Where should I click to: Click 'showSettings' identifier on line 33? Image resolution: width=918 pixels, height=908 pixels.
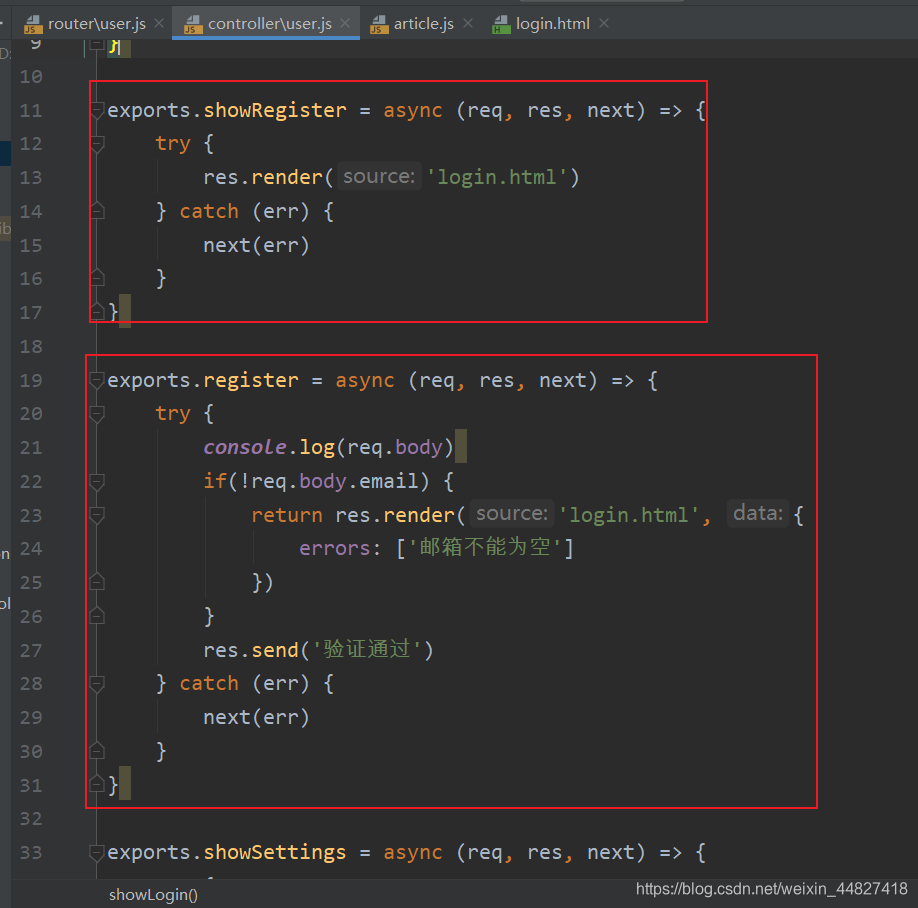pos(275,852)
